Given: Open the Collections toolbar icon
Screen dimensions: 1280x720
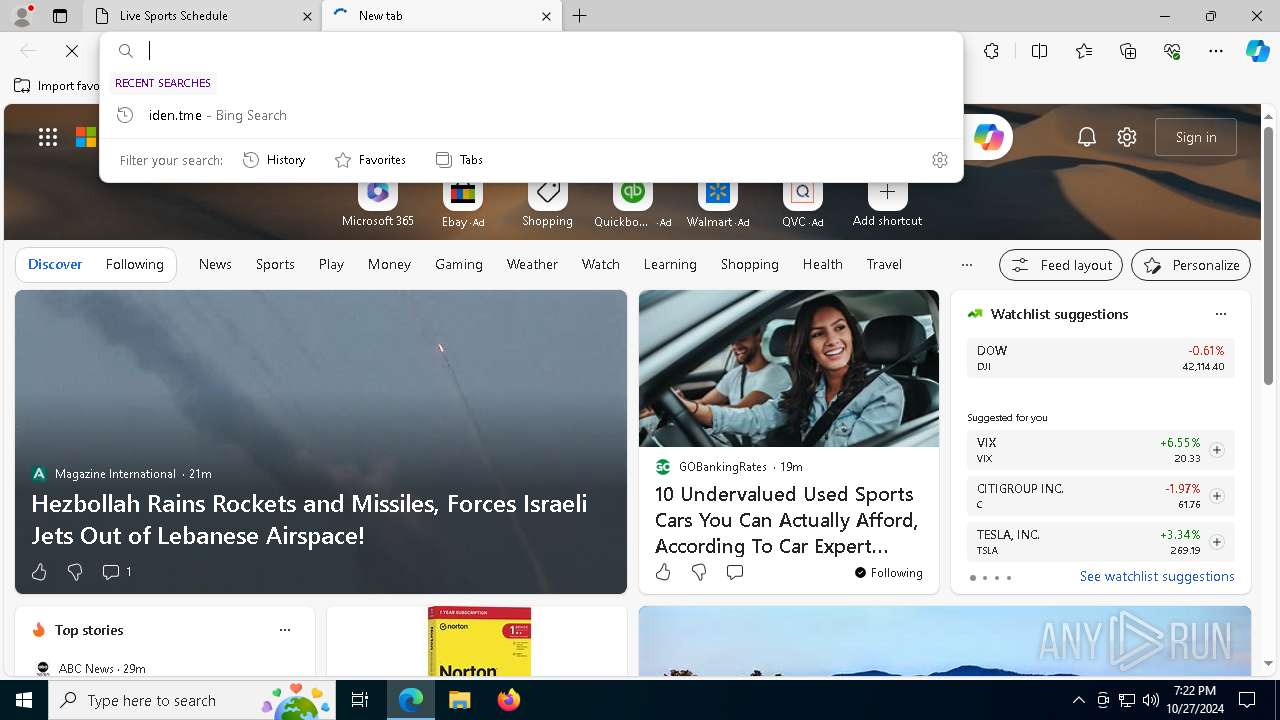Looking at the screenshot, I should pos(1128,51).
